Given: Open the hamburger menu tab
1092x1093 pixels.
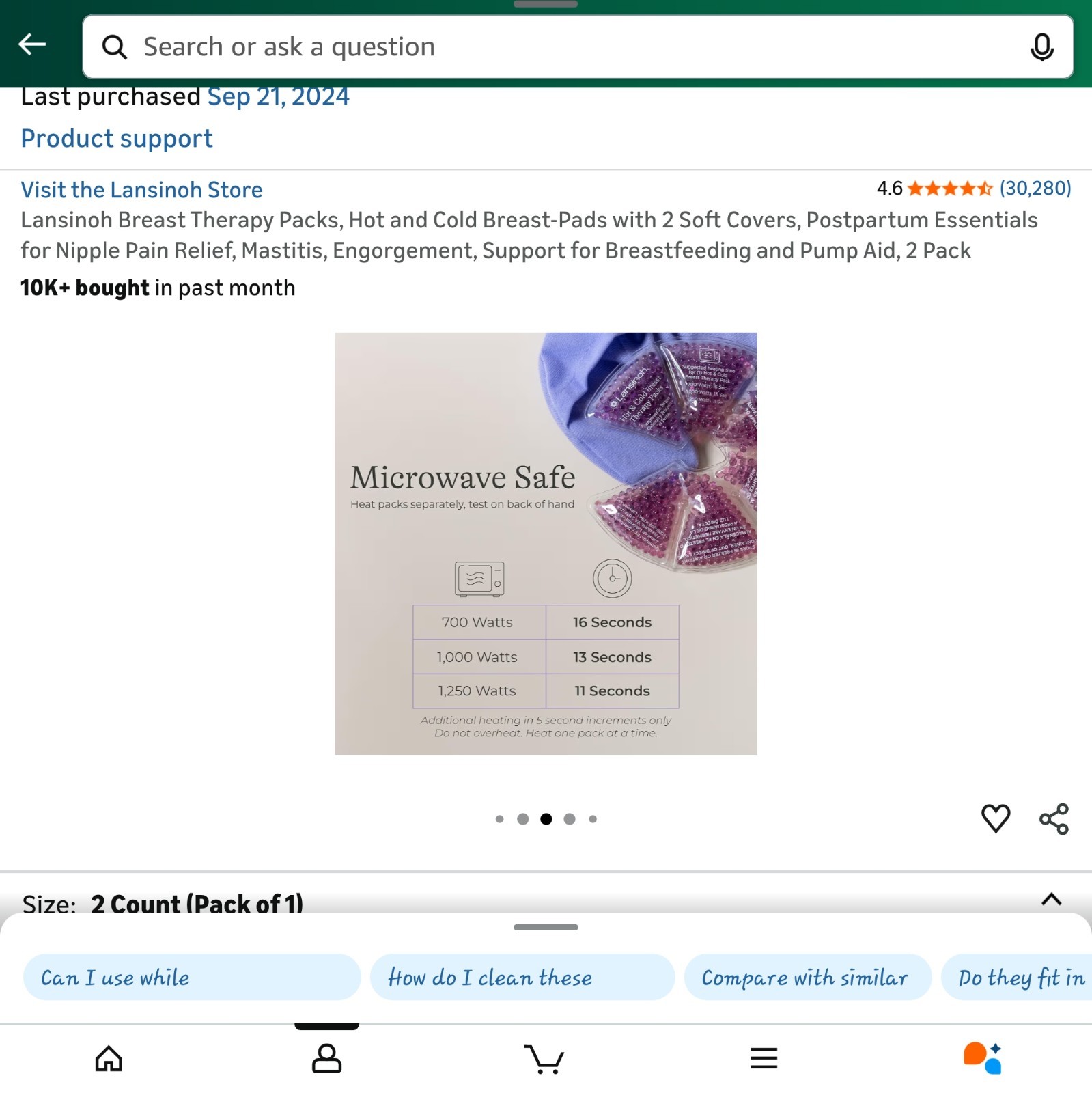Looking at the screenshot, I should click(764, 1059).
